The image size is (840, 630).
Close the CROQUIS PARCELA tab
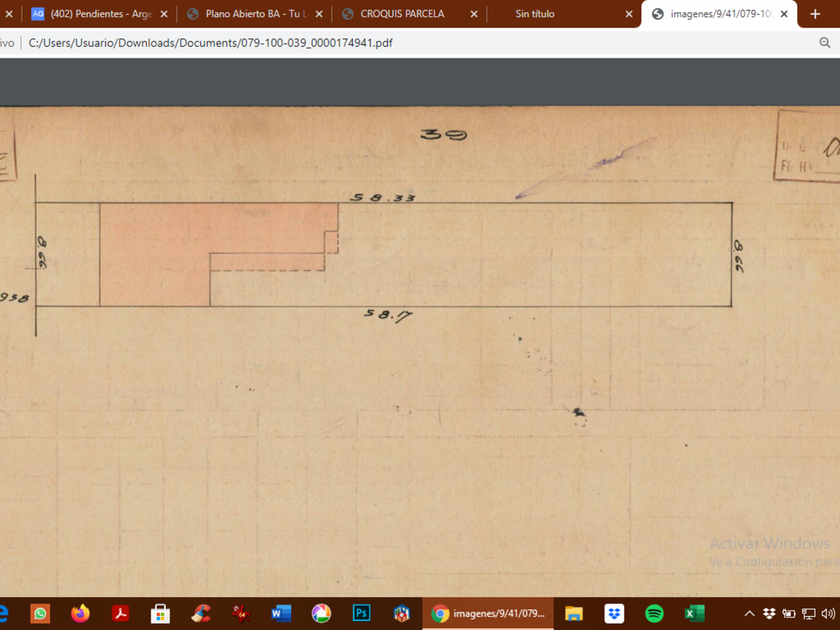pos(474,14)
